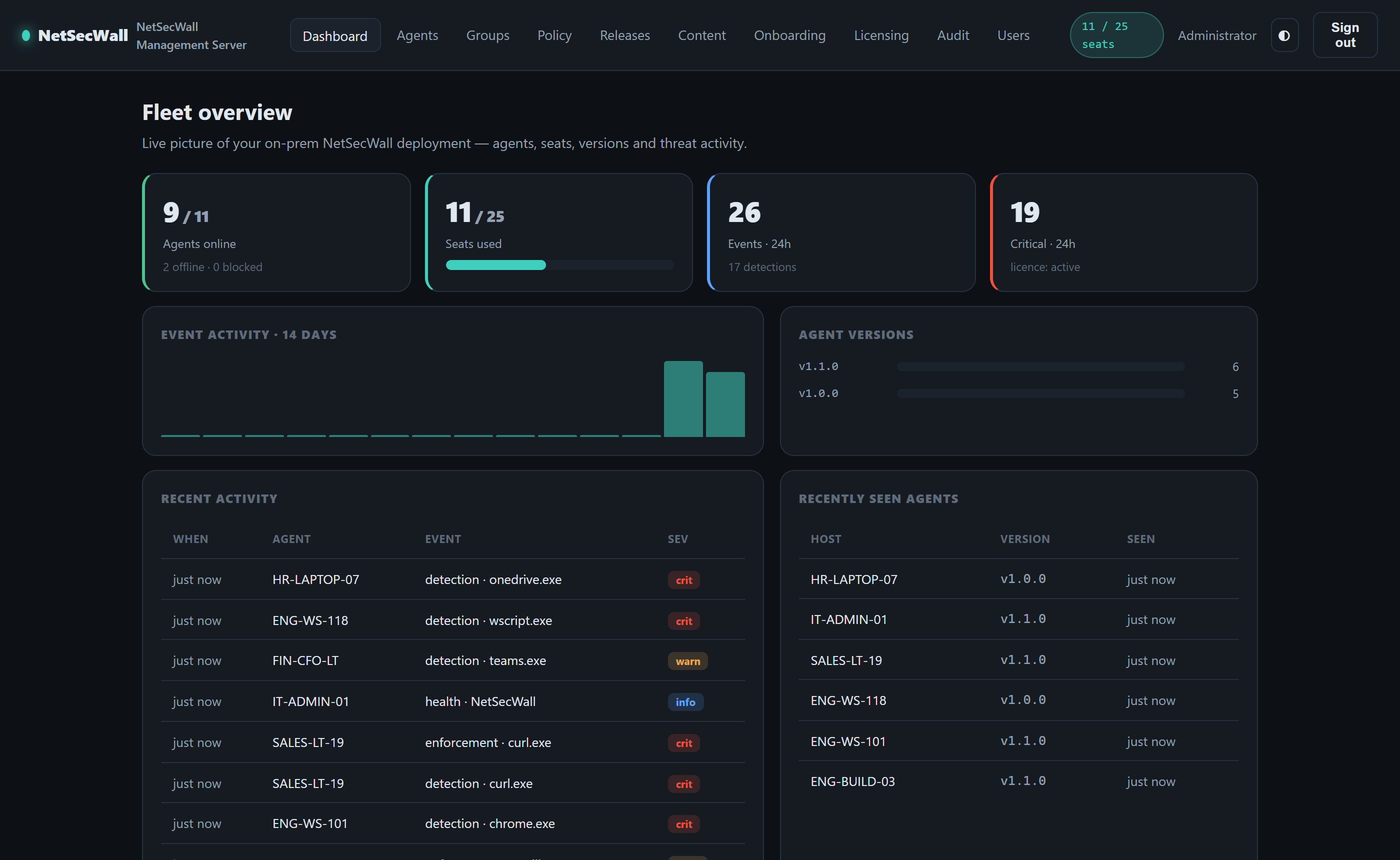The height and width of the screenshot is (860, 1400).
Task: Click the Events 24h stat card
Action: coord(841,232)
